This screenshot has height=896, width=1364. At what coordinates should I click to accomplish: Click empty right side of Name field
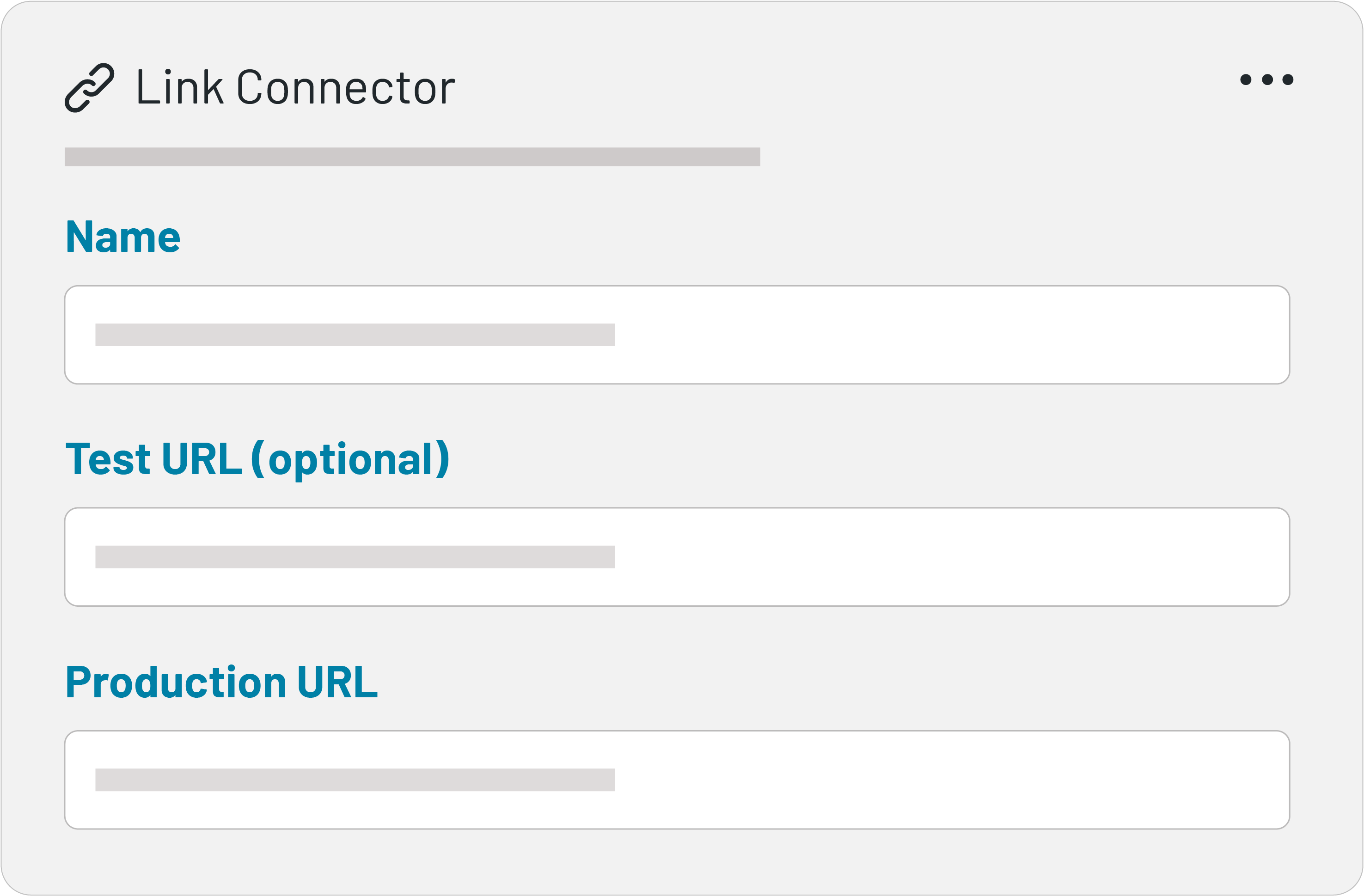[974, 335]
